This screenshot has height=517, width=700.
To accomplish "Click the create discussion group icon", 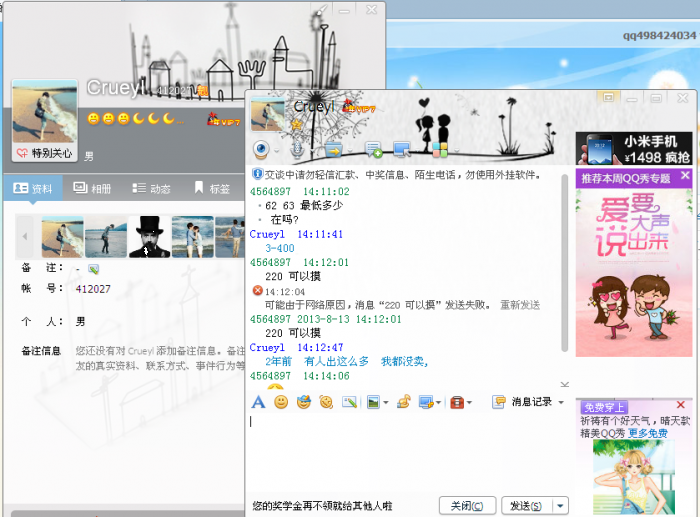I will (373, 150).
